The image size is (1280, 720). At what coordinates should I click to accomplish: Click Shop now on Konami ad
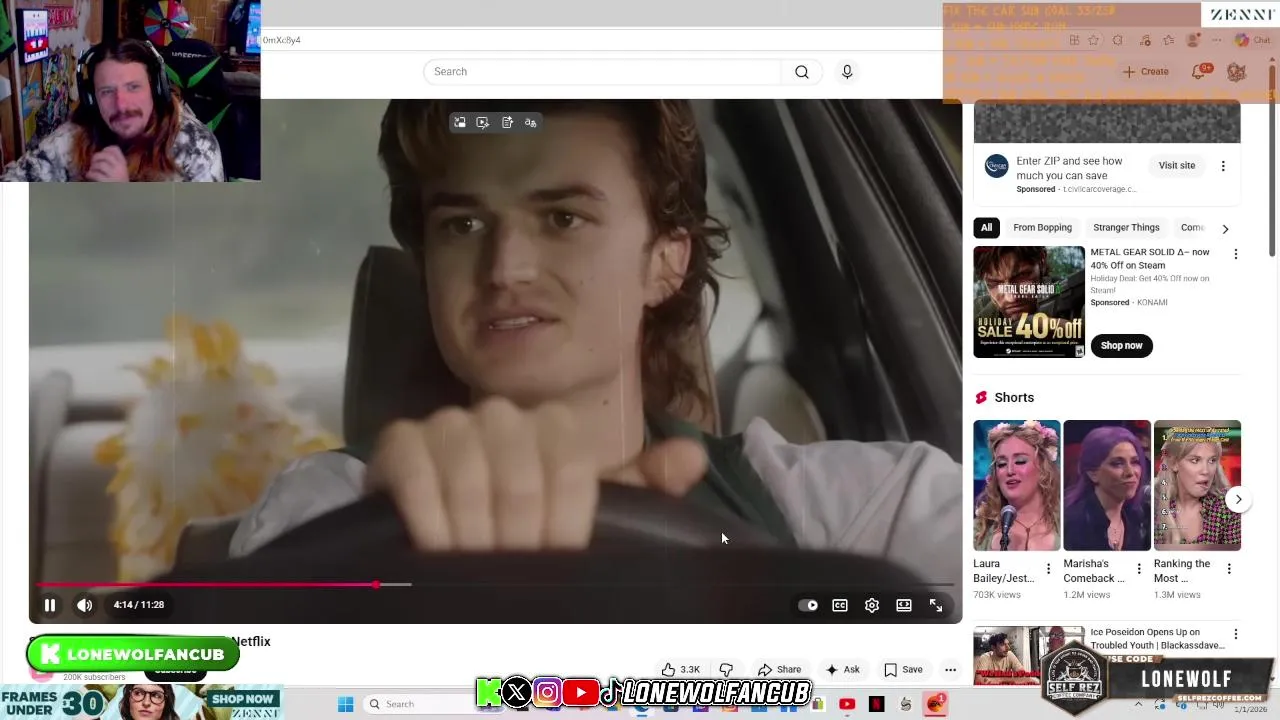pos(1121,346)
